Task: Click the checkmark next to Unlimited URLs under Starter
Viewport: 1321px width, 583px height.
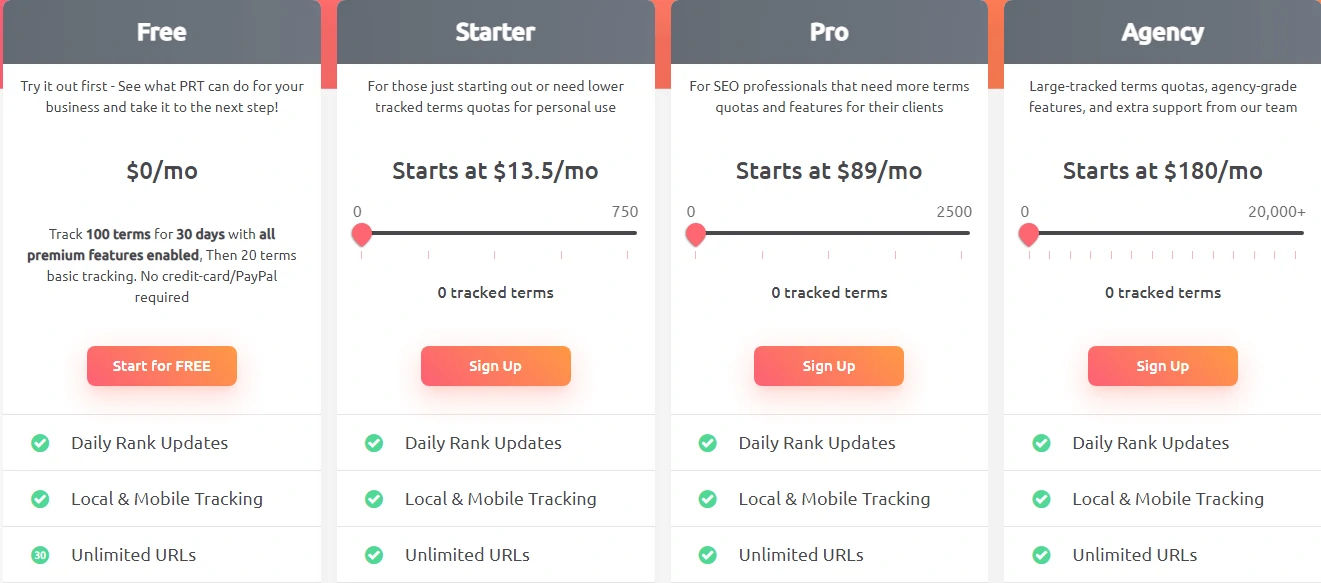Action: [x=374, y=554]
